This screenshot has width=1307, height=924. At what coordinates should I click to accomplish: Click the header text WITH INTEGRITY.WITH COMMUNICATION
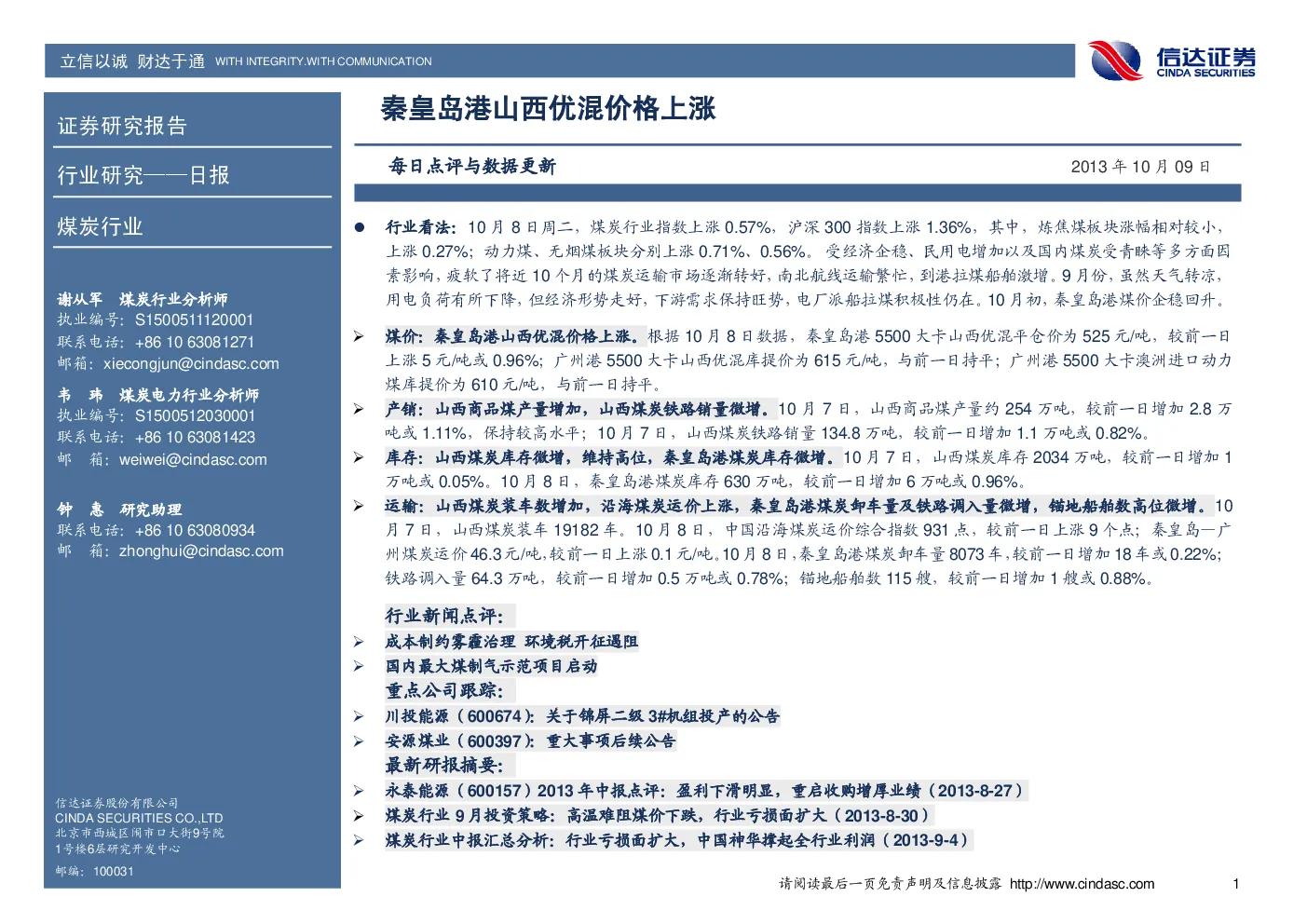323,61
